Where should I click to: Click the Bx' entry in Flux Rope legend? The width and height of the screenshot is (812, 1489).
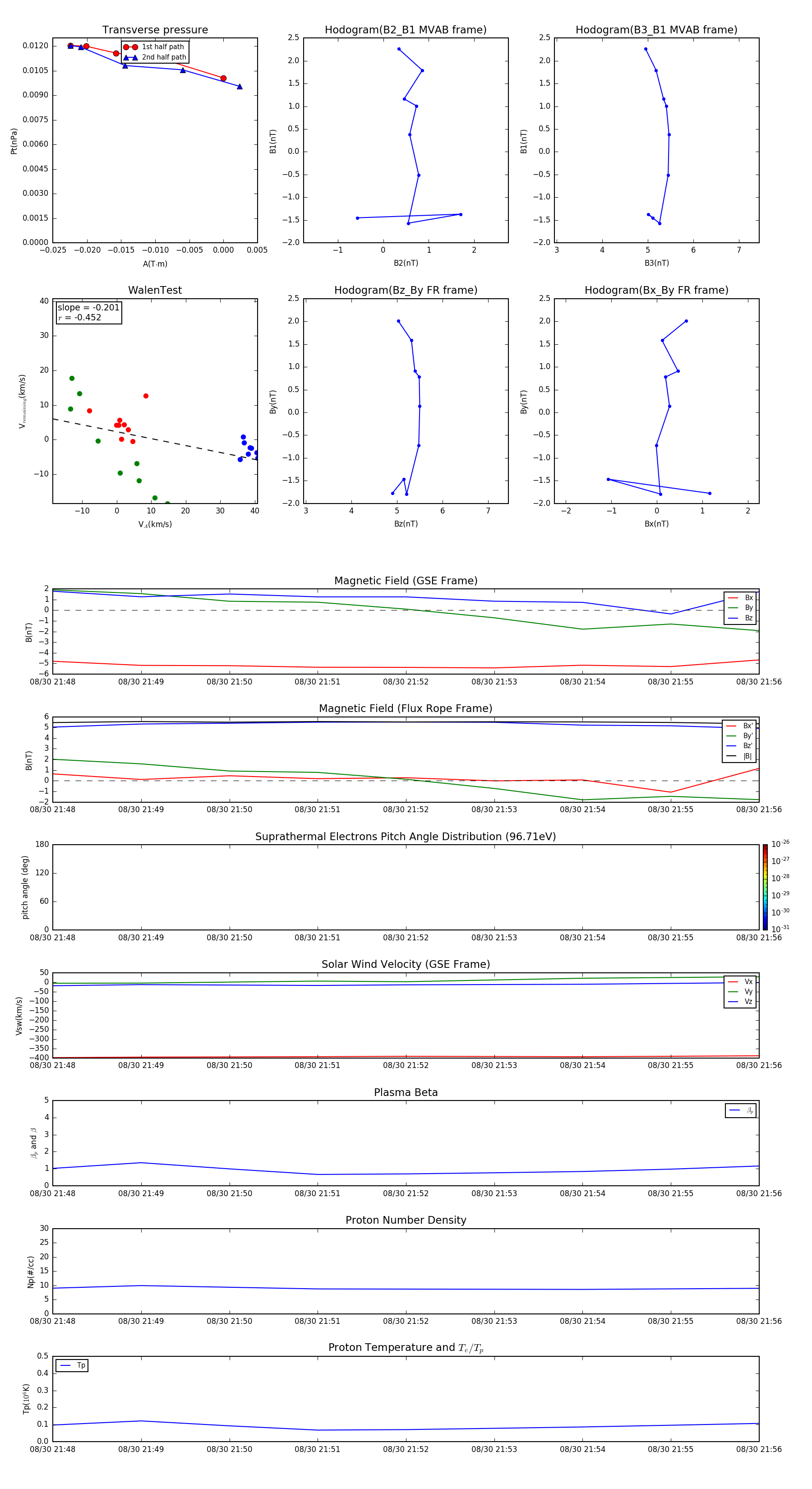739,726
